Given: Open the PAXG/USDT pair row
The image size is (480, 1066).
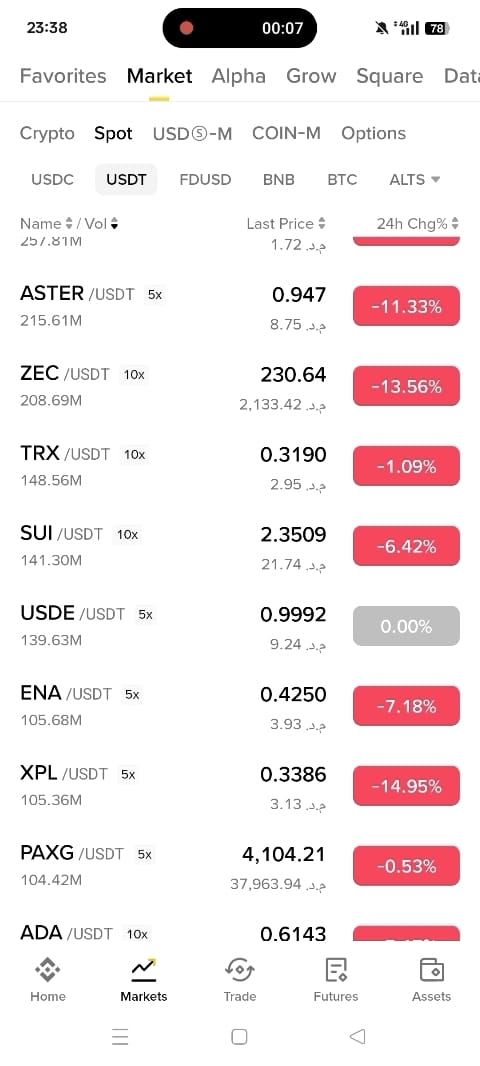Looking at the screenshot, I should click(x=240, y=867).
